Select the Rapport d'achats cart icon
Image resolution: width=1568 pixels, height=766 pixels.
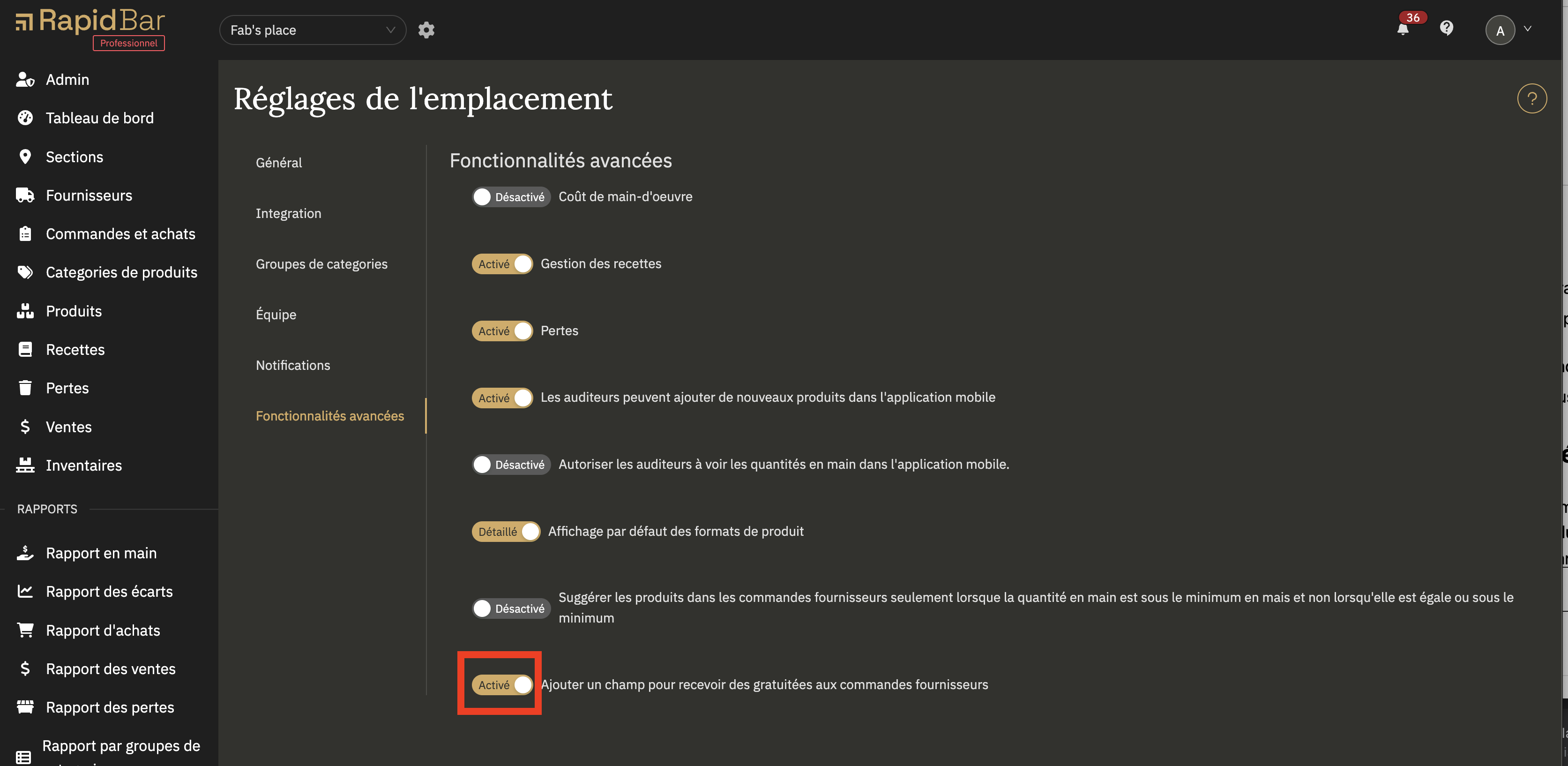pos(25,630)
